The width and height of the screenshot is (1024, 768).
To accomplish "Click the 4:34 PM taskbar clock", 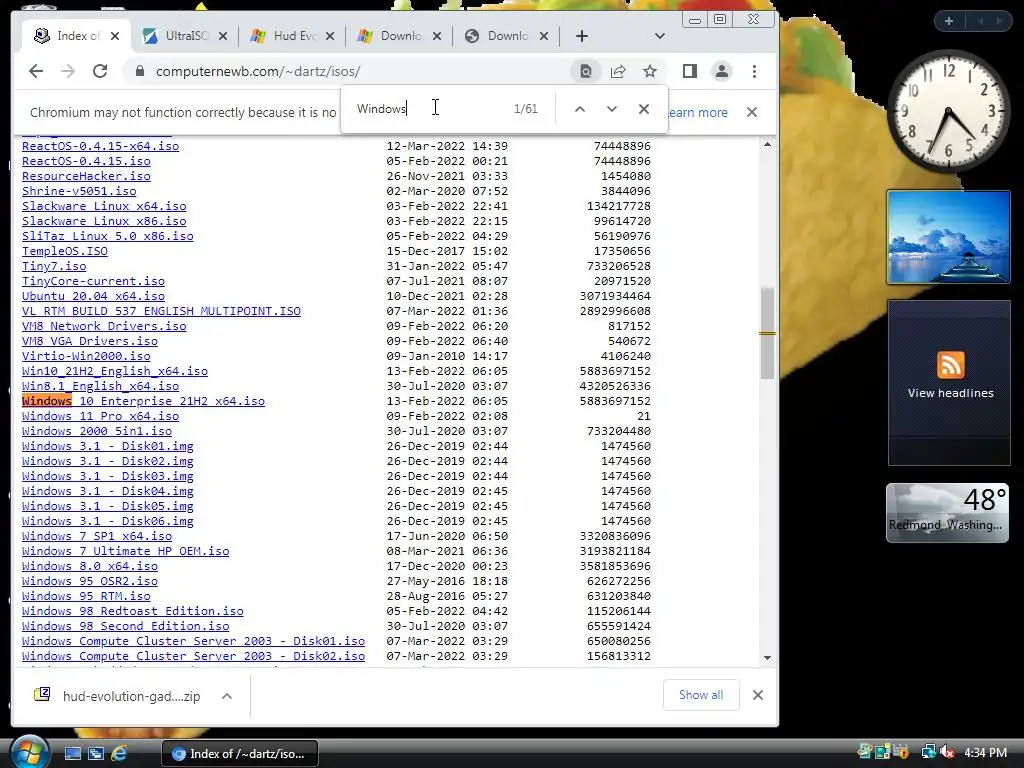I will coord(985,753).
